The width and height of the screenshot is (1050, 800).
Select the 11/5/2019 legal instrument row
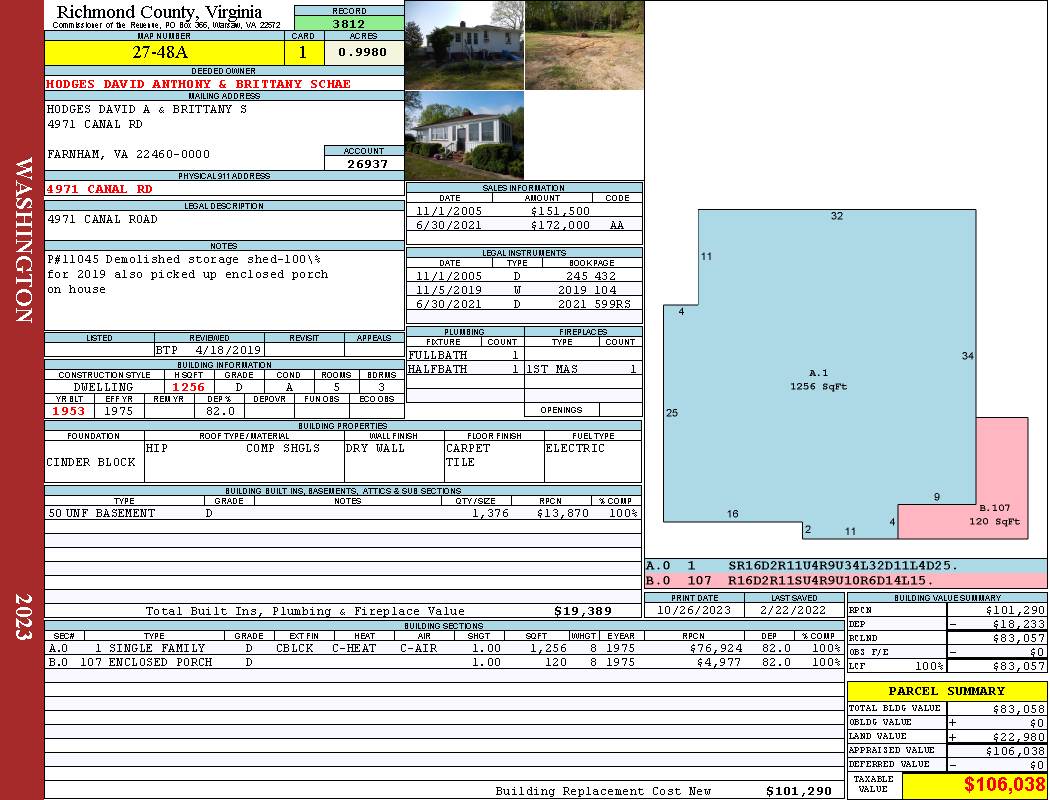click(x=524, y=290)
